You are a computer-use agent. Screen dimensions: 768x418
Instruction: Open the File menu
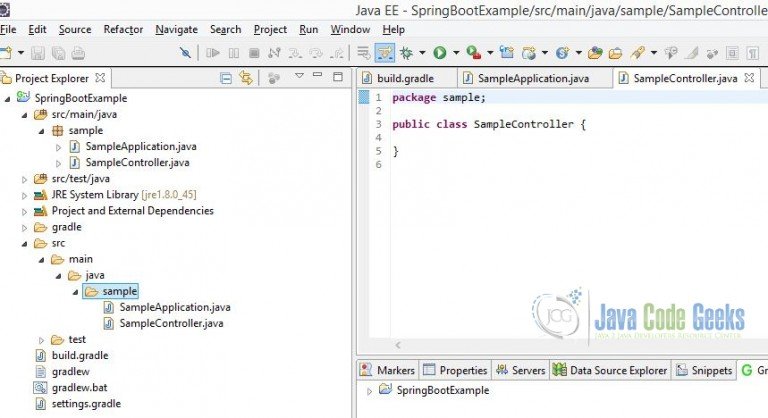[8, 29]
